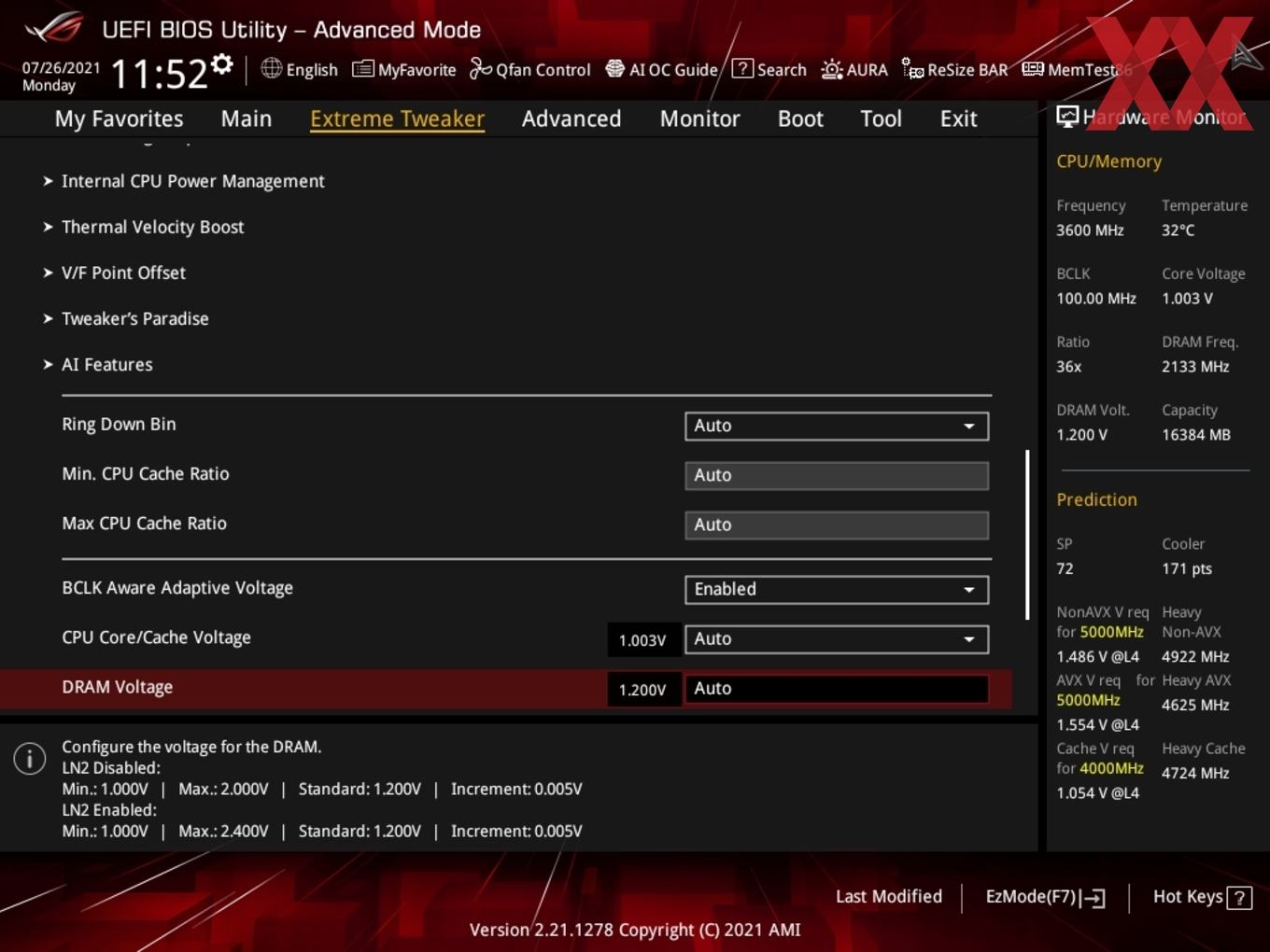Screen dimensions: 1270x952
Task: Click the settings list scrollbar
Action: pos(1027,535)
